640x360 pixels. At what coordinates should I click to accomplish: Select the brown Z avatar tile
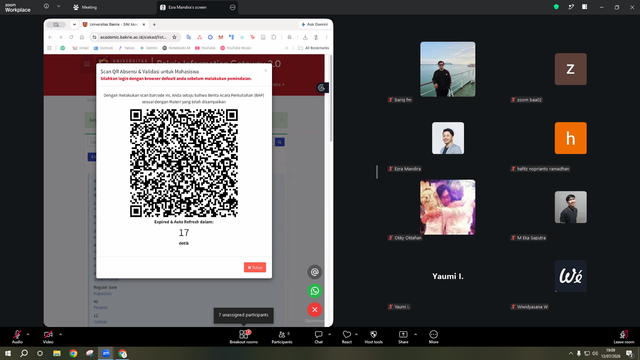click(x=571, y=69)
